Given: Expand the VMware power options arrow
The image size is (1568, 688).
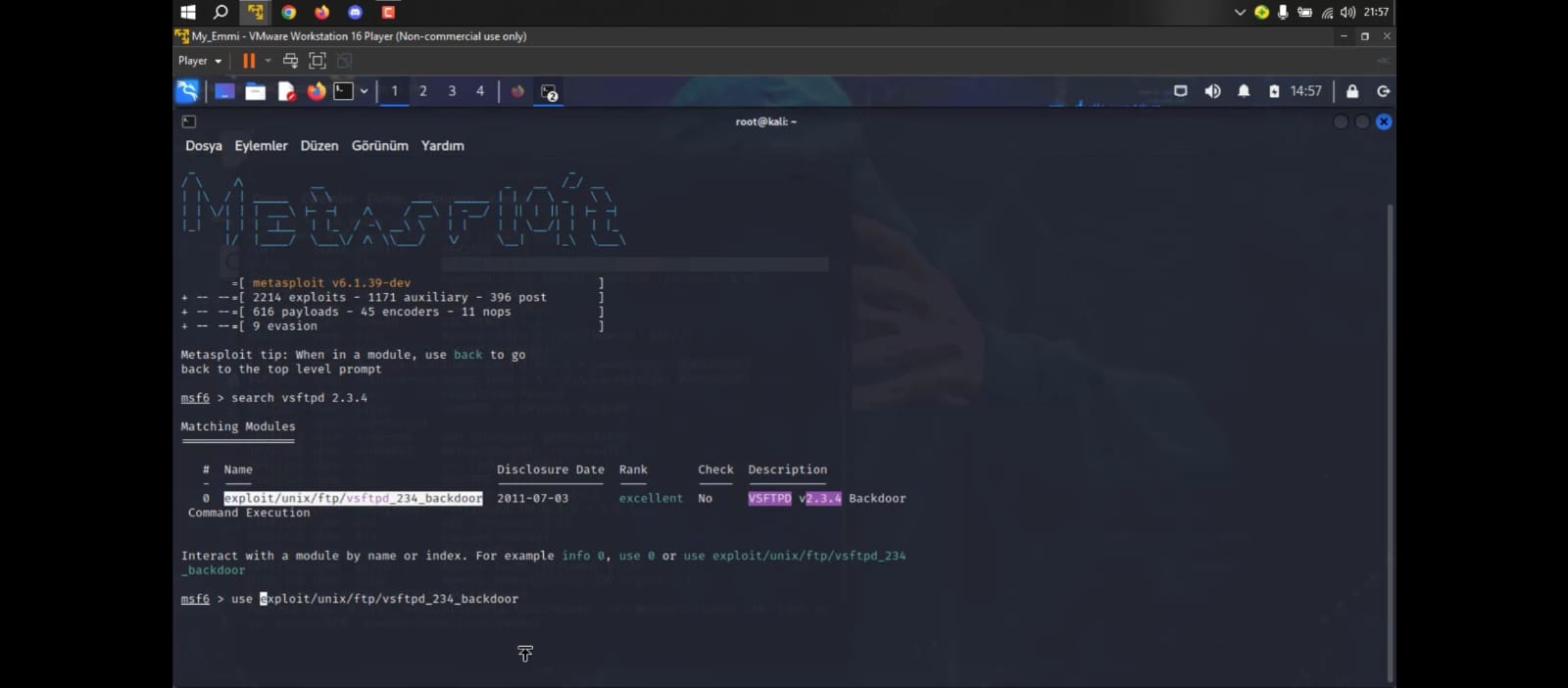Looking at the screenshot, I should (268, 61).
